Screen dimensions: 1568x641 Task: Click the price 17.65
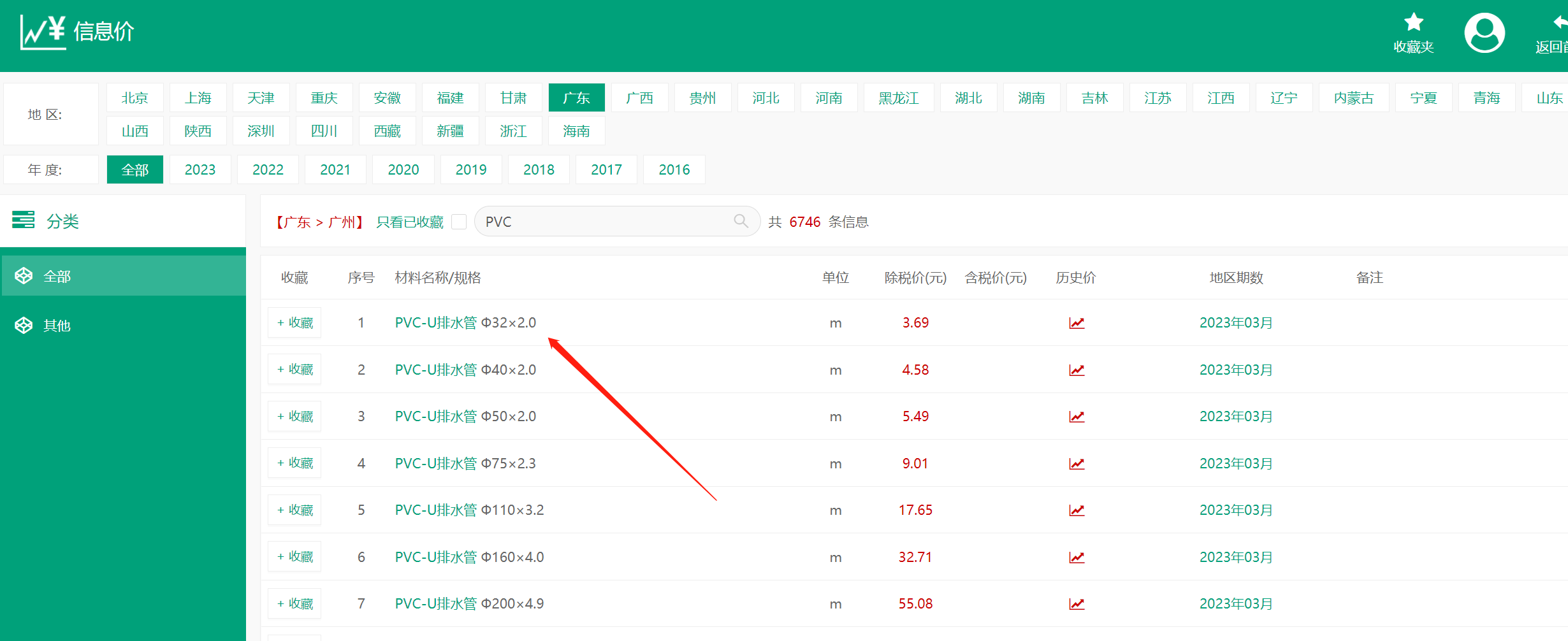tap(915, 510)
